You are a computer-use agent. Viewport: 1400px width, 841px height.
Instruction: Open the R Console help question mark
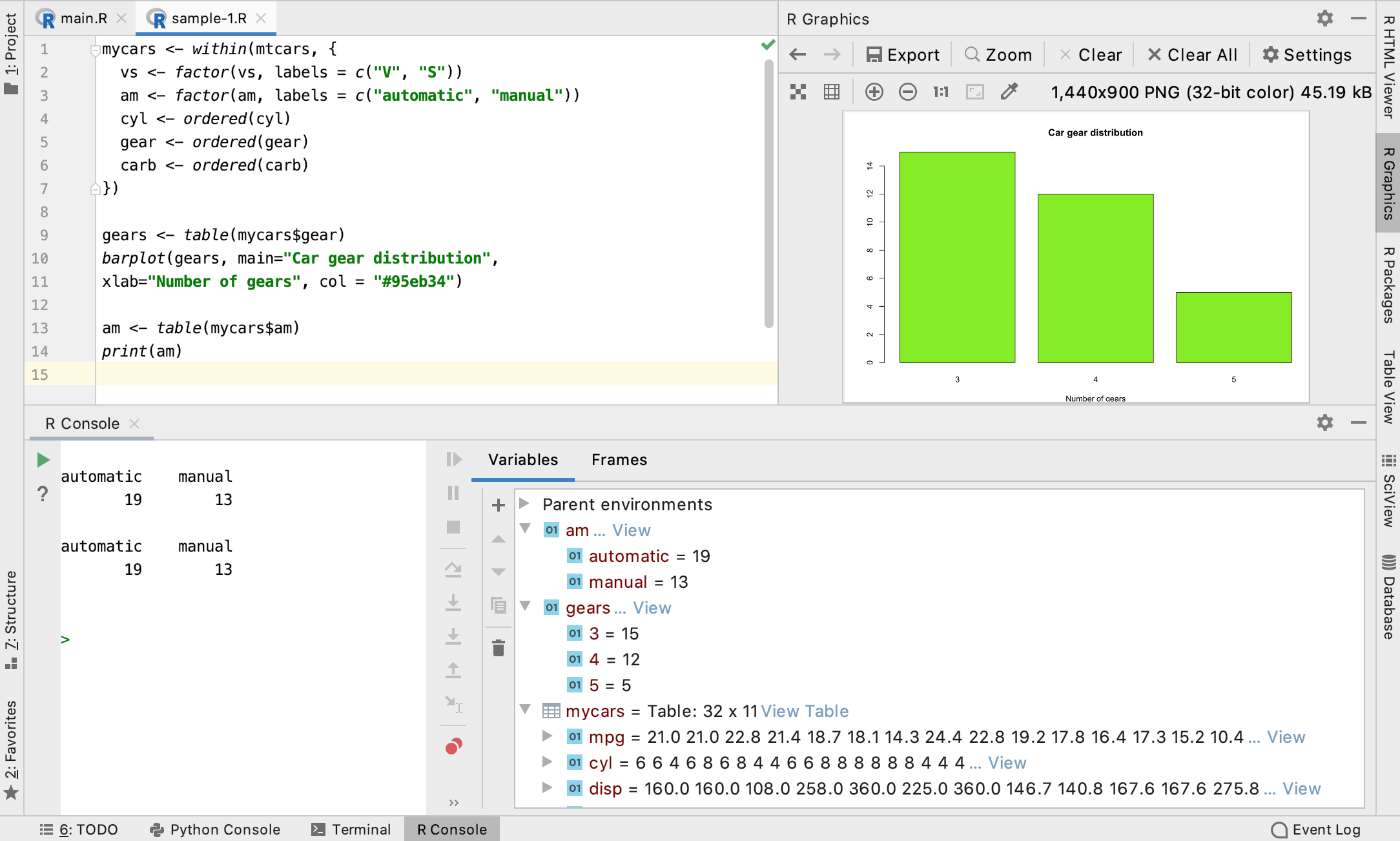[x=43, y=494]
